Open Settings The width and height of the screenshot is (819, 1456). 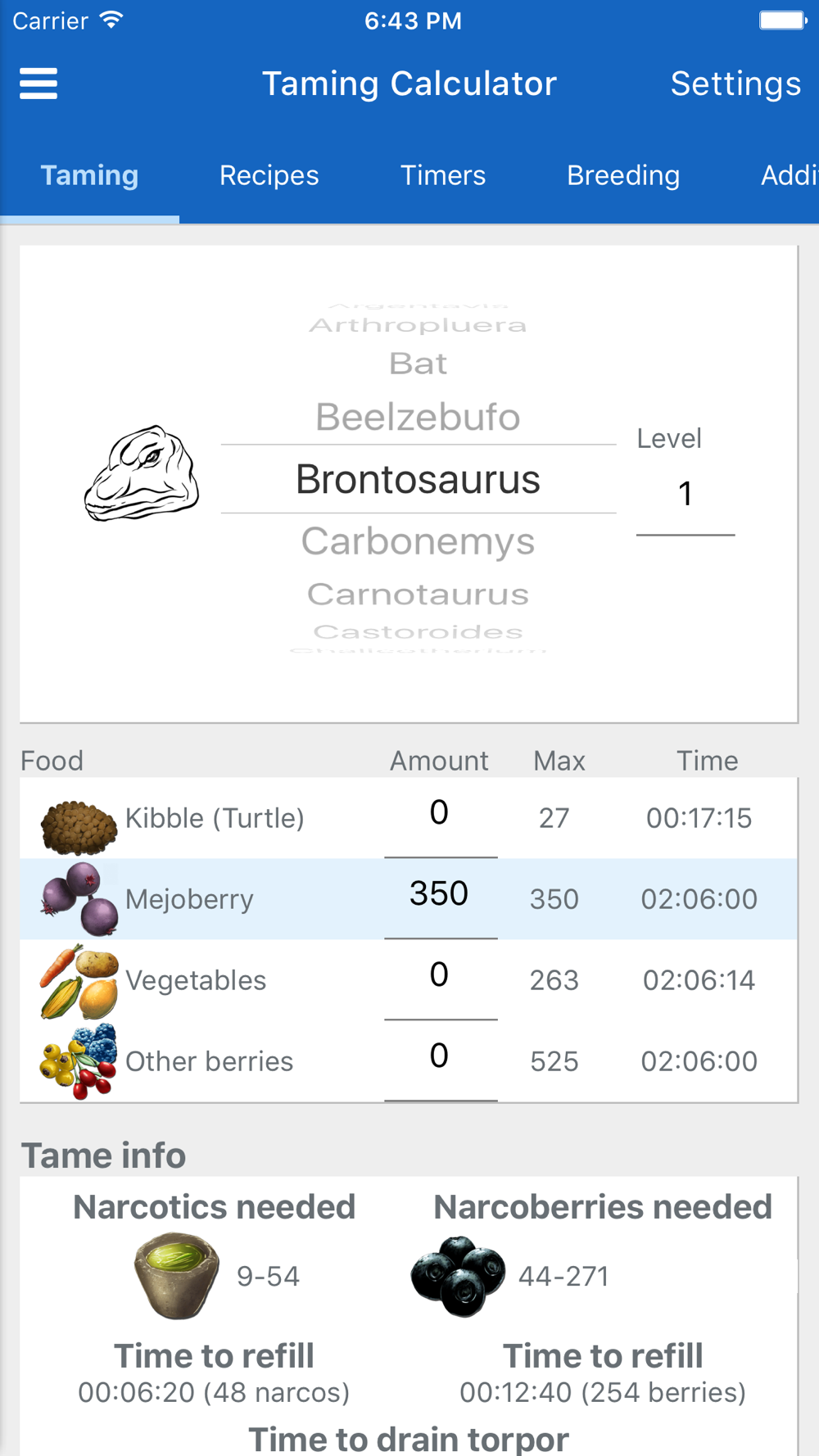(735, 84)
